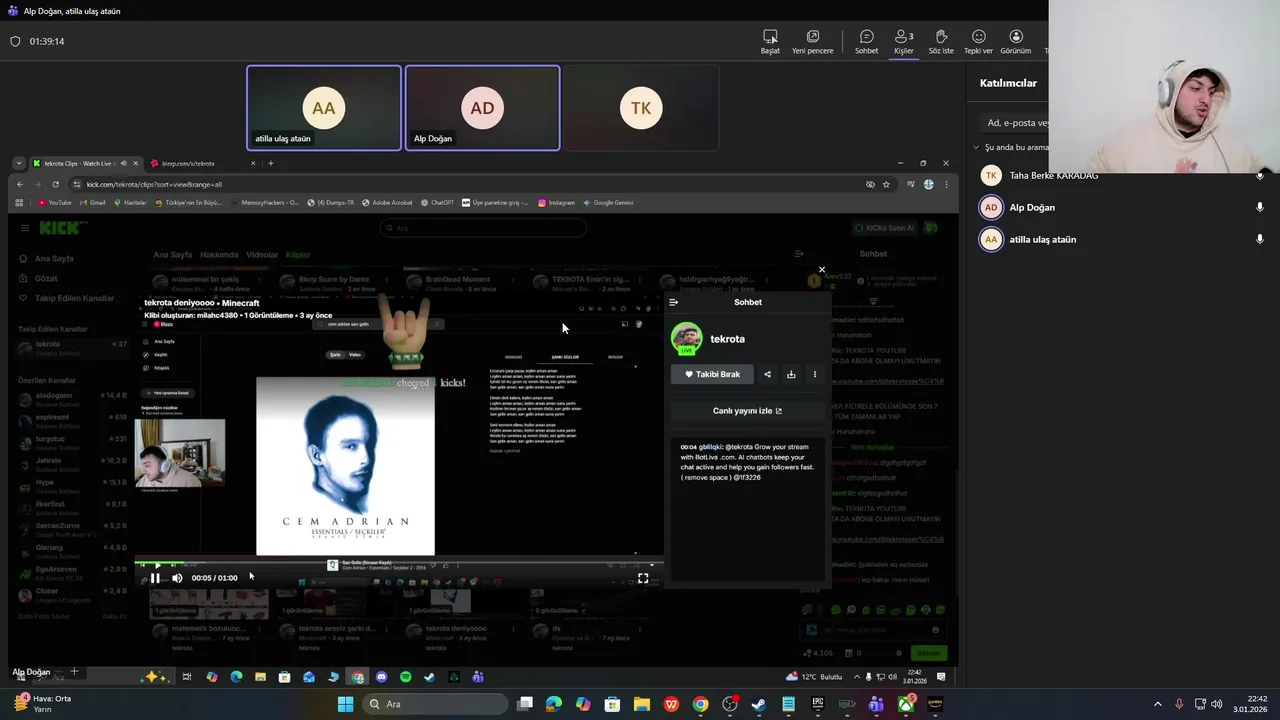Click the shield icon next to meeting timer
Image resolution: width=1280 pixels, height=720 pixels.
click(15, 41)
